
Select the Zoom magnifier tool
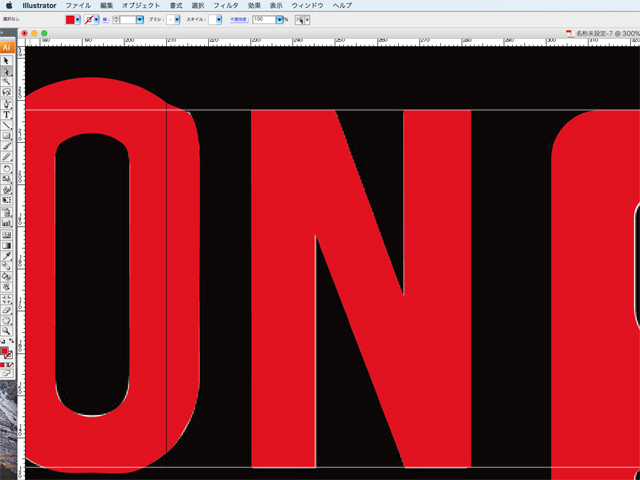click(7, 330)
